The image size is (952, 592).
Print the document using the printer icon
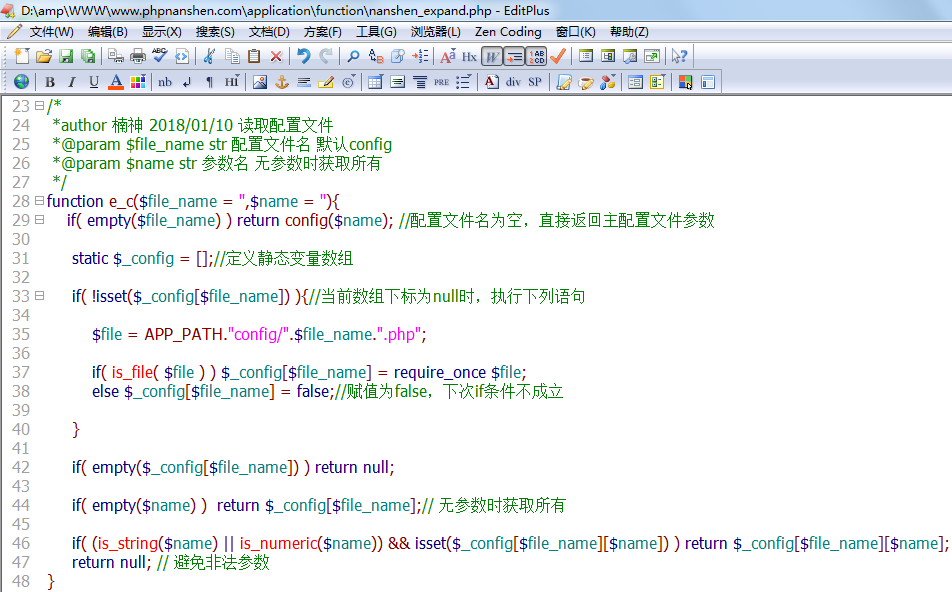pyautogui.click(x=138, y=56)
